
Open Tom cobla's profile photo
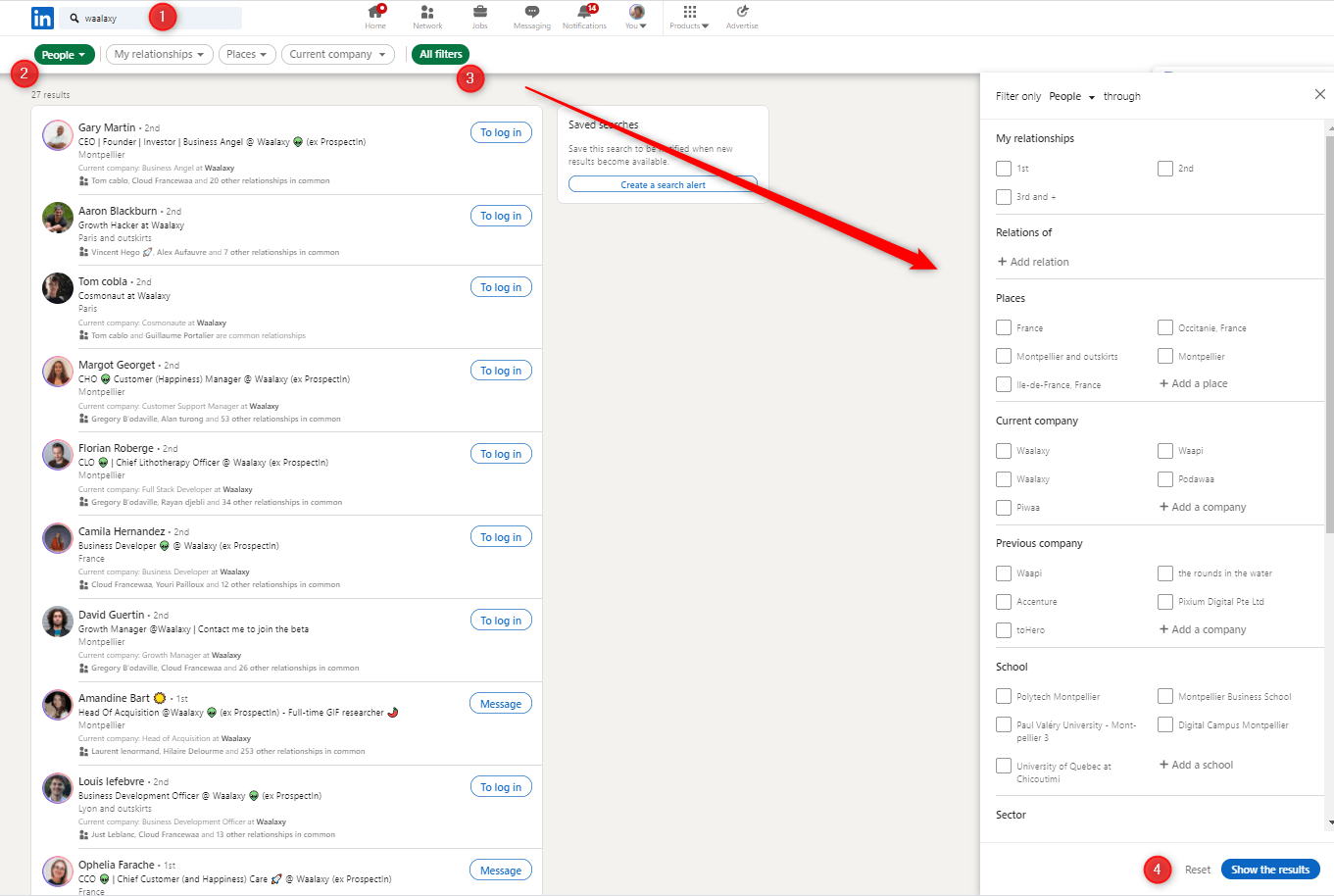[x=58, y=288]
